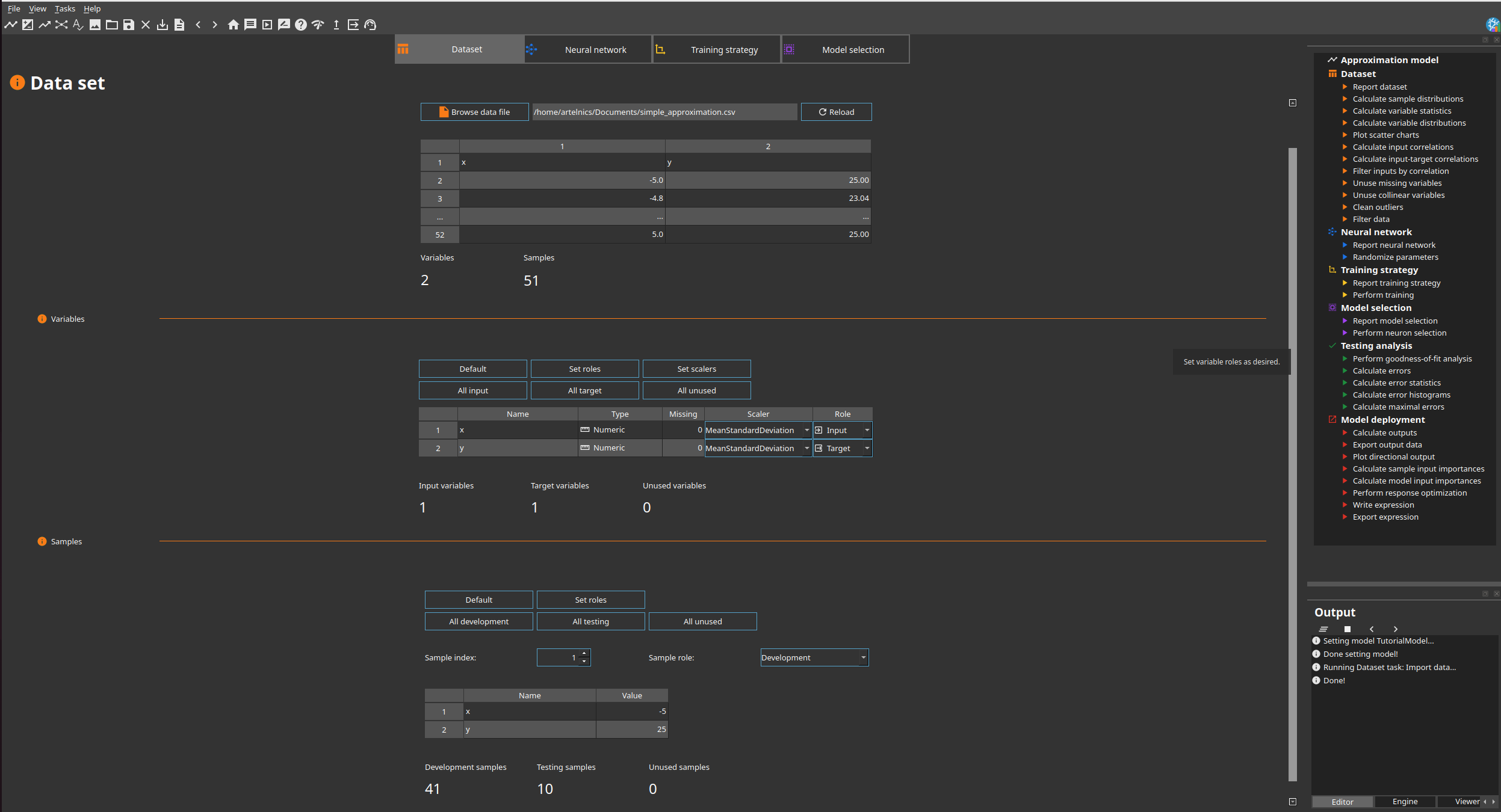Increase the Sample index spinner up arrow
Image resolution: width=1501 pixels, height=812 pixels.
(584, 654)
